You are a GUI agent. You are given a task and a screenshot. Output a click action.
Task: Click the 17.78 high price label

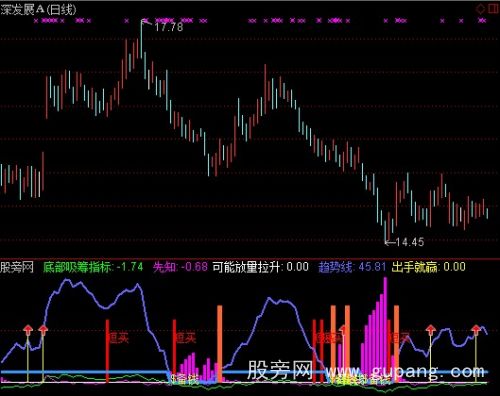click(x=169, y=27)
